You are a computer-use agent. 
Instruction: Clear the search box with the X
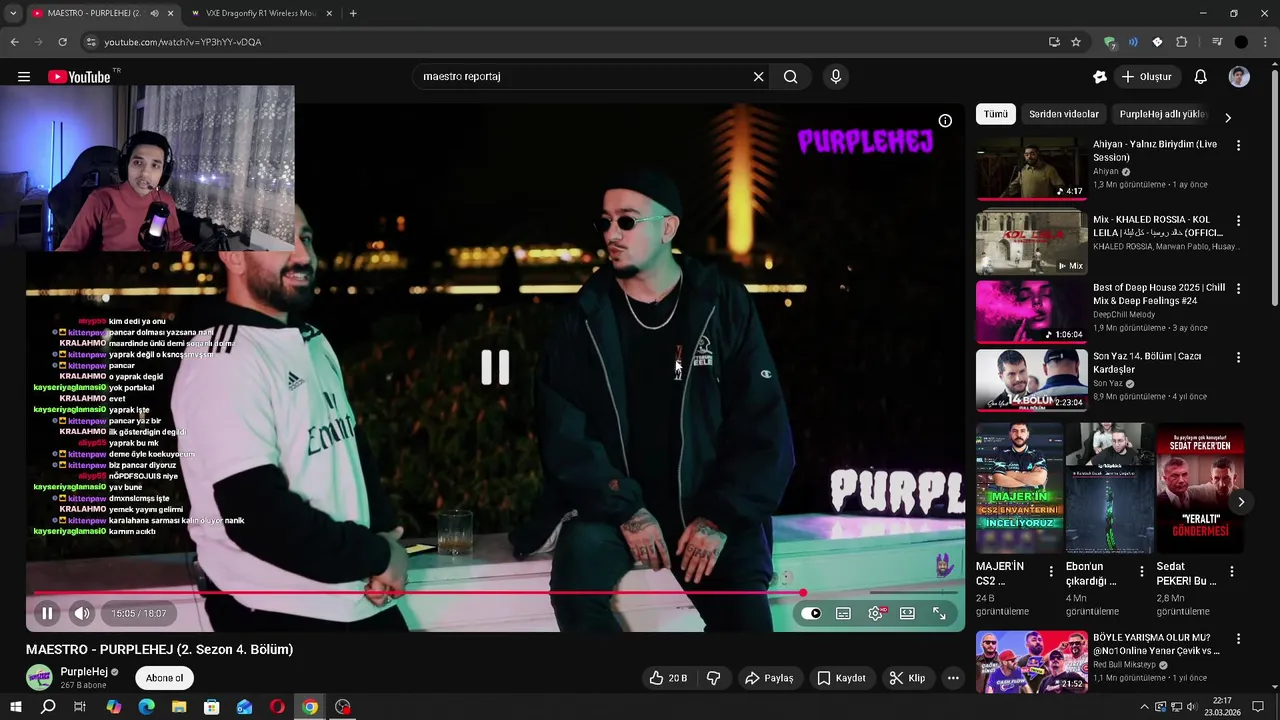pyautogui.click(x=758, y=77)
